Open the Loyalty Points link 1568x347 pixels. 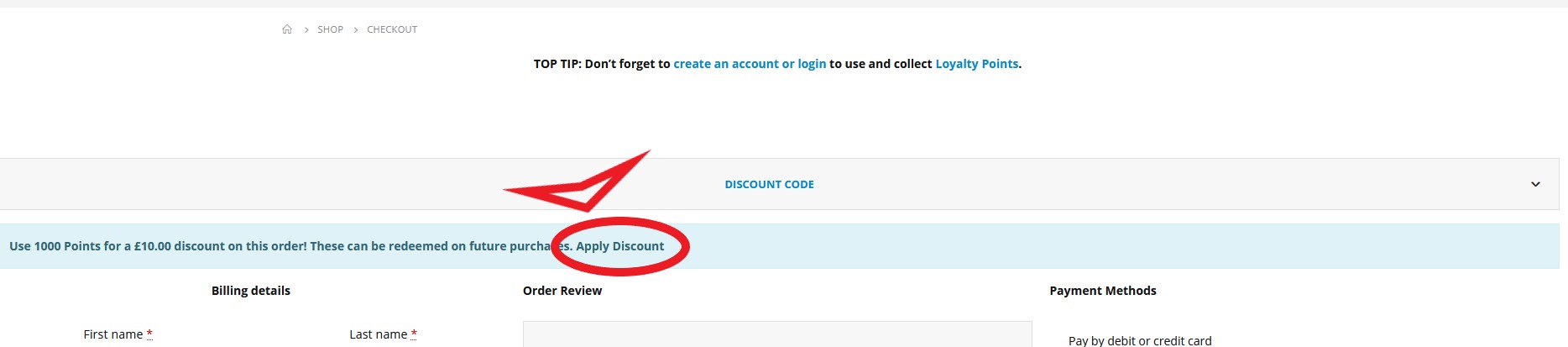point(977,64)
